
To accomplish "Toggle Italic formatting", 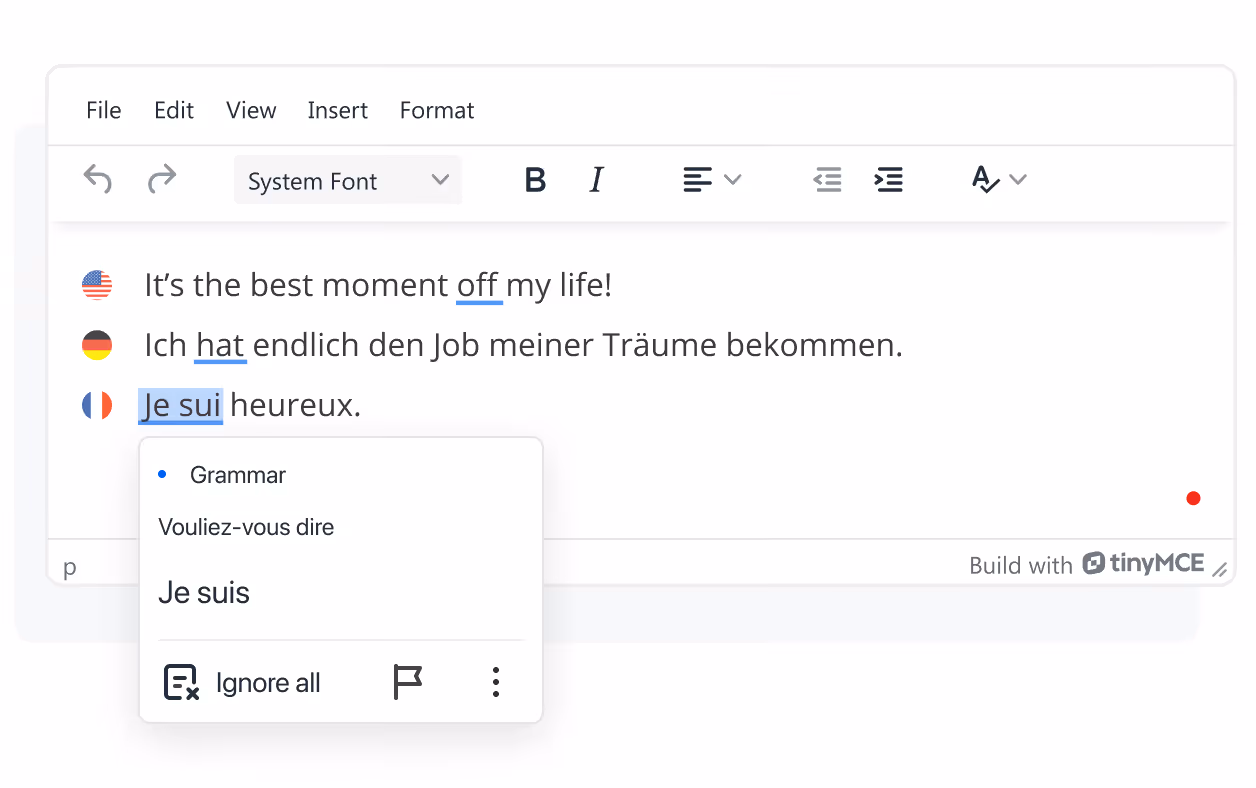I will click(596, 179).
